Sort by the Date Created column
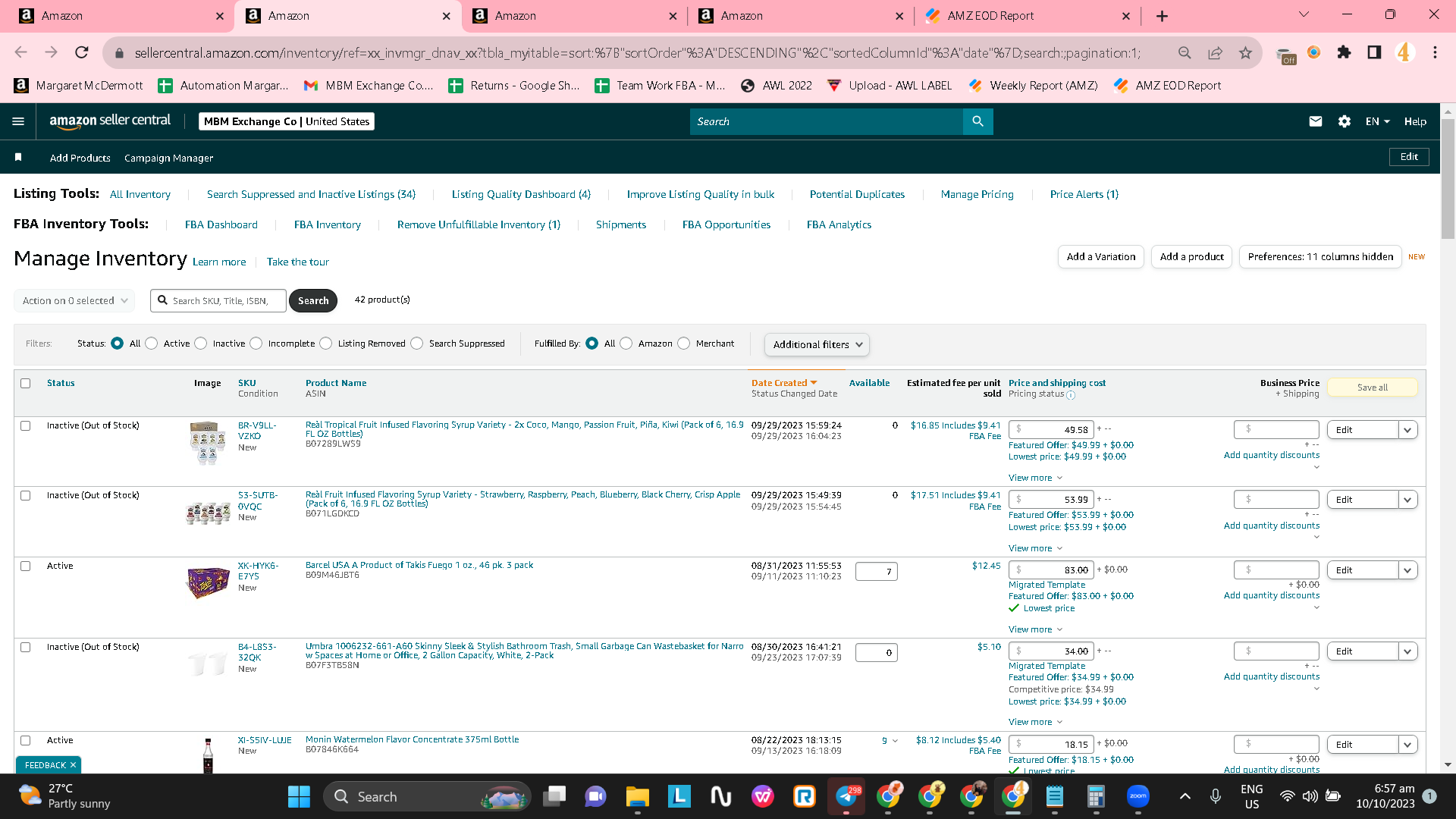 tap(783, 383)
